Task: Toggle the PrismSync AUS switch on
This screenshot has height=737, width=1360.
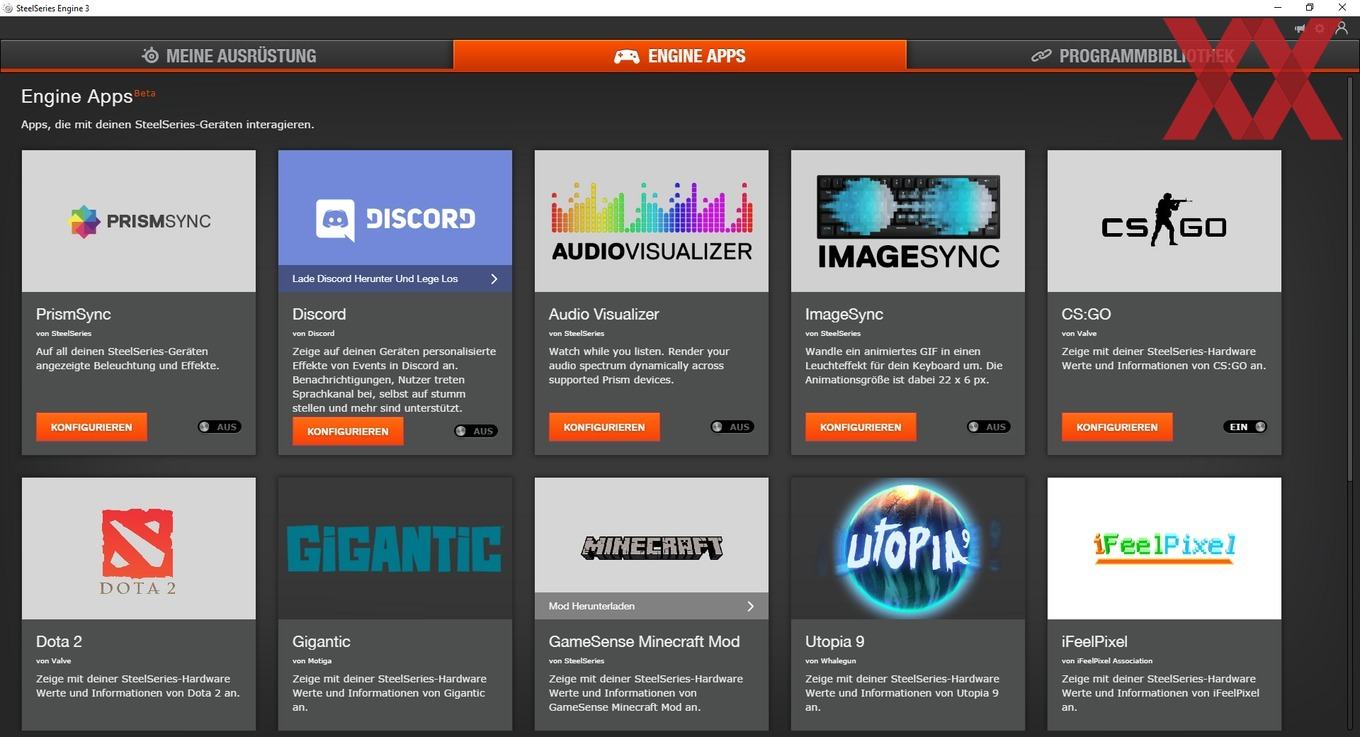Action: pos(219,427)
